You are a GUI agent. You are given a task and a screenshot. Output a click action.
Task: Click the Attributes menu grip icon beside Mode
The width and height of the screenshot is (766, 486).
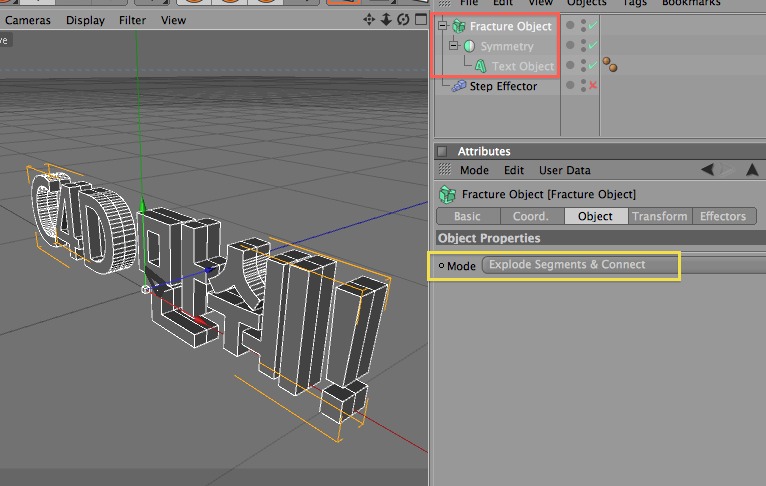[x=445, y=169]
